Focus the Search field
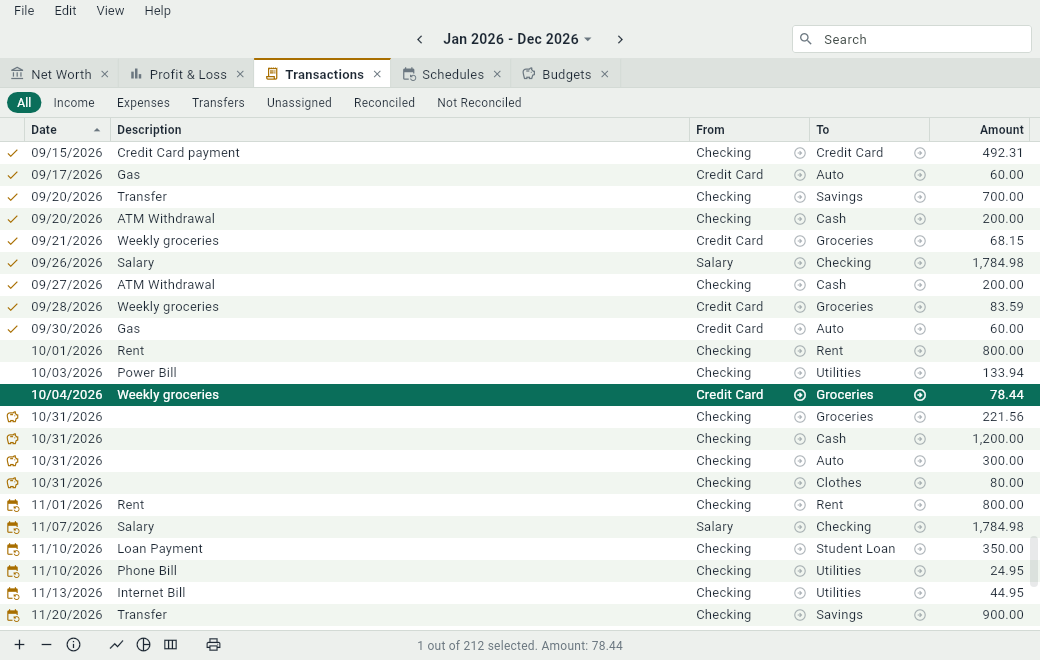Viewport: 1040px width, 660px height. pos(911,39)
